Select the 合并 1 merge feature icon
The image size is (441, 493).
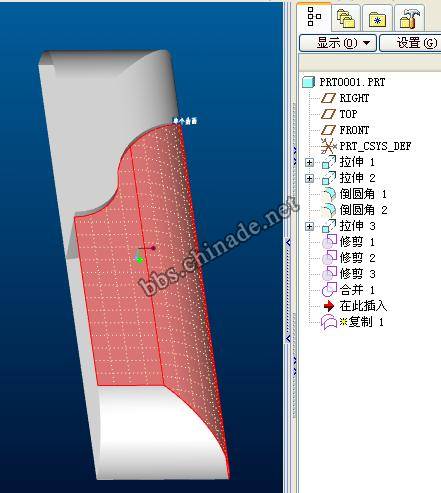(329, 290)
